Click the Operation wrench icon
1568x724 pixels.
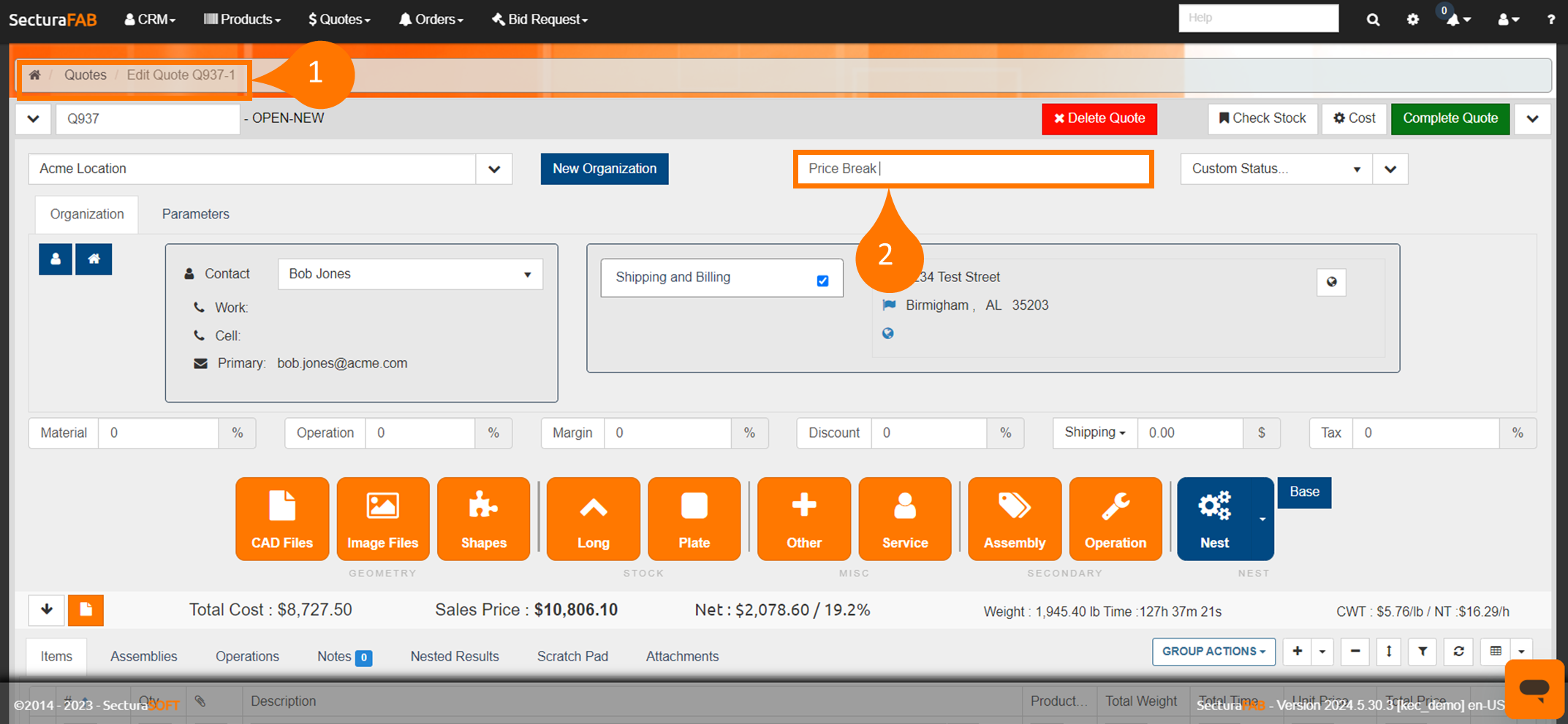tap(1115, 519)
